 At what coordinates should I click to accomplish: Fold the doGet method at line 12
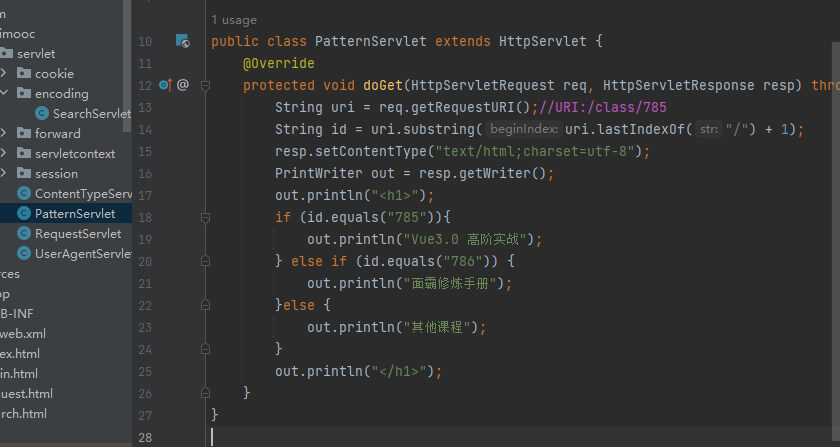tap(205, 85)
